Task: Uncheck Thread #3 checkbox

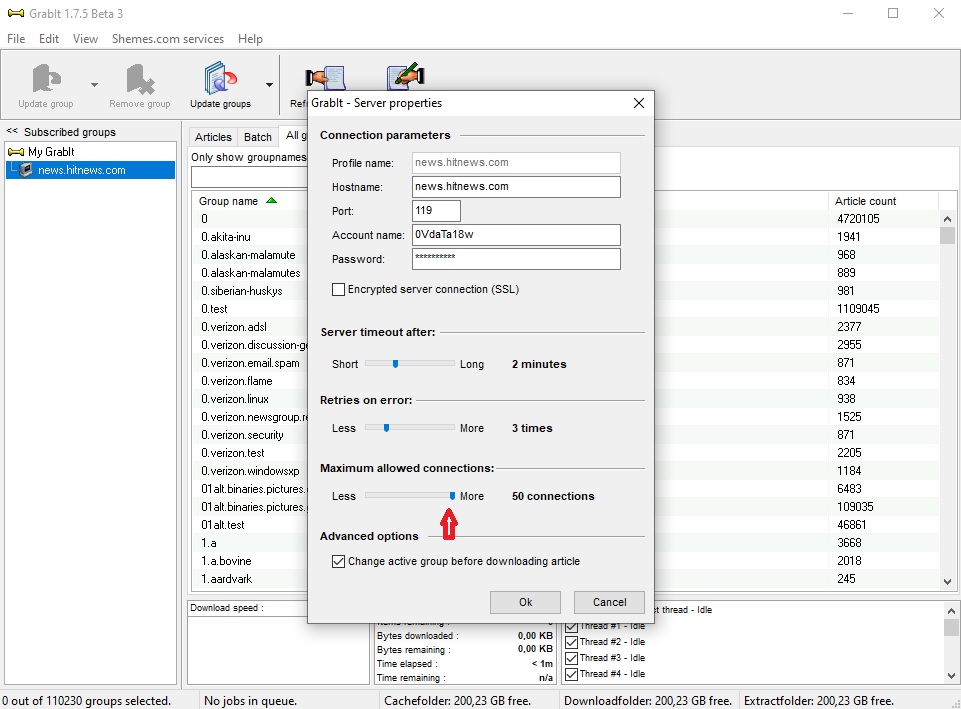Action: click(571, 658)
